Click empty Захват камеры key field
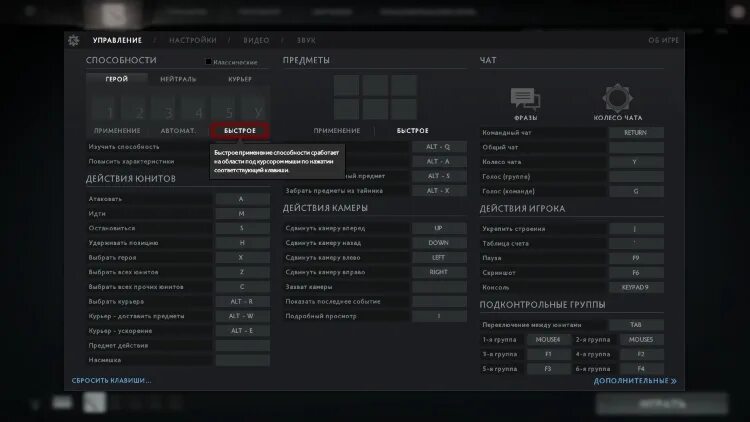 coord(439,287)
